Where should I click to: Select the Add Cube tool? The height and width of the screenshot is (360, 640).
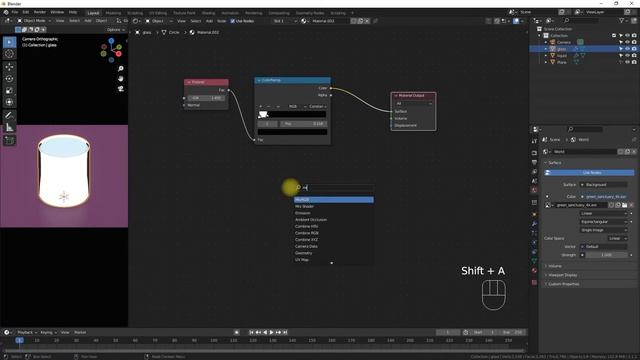point(9,140)
